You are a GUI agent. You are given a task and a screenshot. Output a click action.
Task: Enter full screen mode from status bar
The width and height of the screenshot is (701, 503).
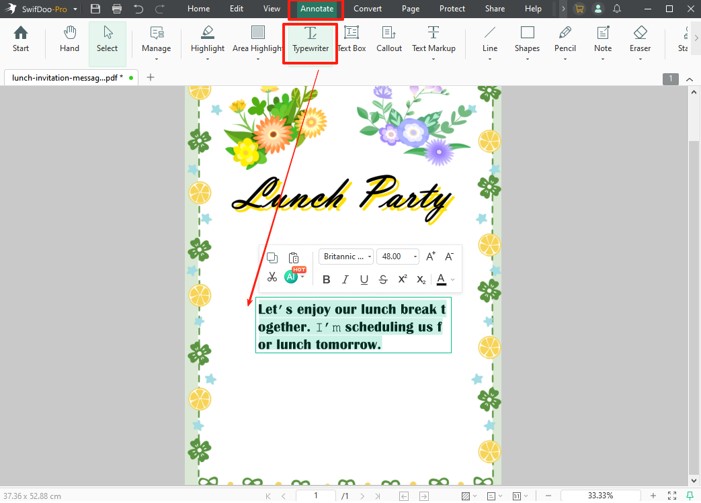(x=672, y=495)
